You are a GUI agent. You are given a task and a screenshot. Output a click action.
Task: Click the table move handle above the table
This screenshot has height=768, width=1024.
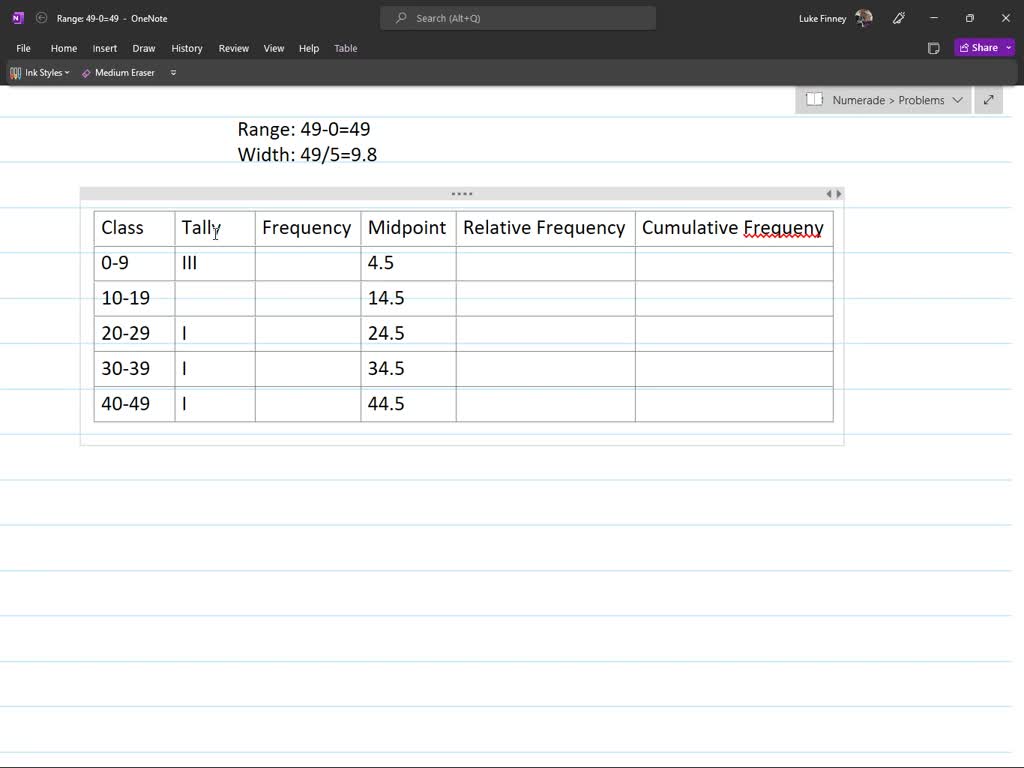[461, 193]
